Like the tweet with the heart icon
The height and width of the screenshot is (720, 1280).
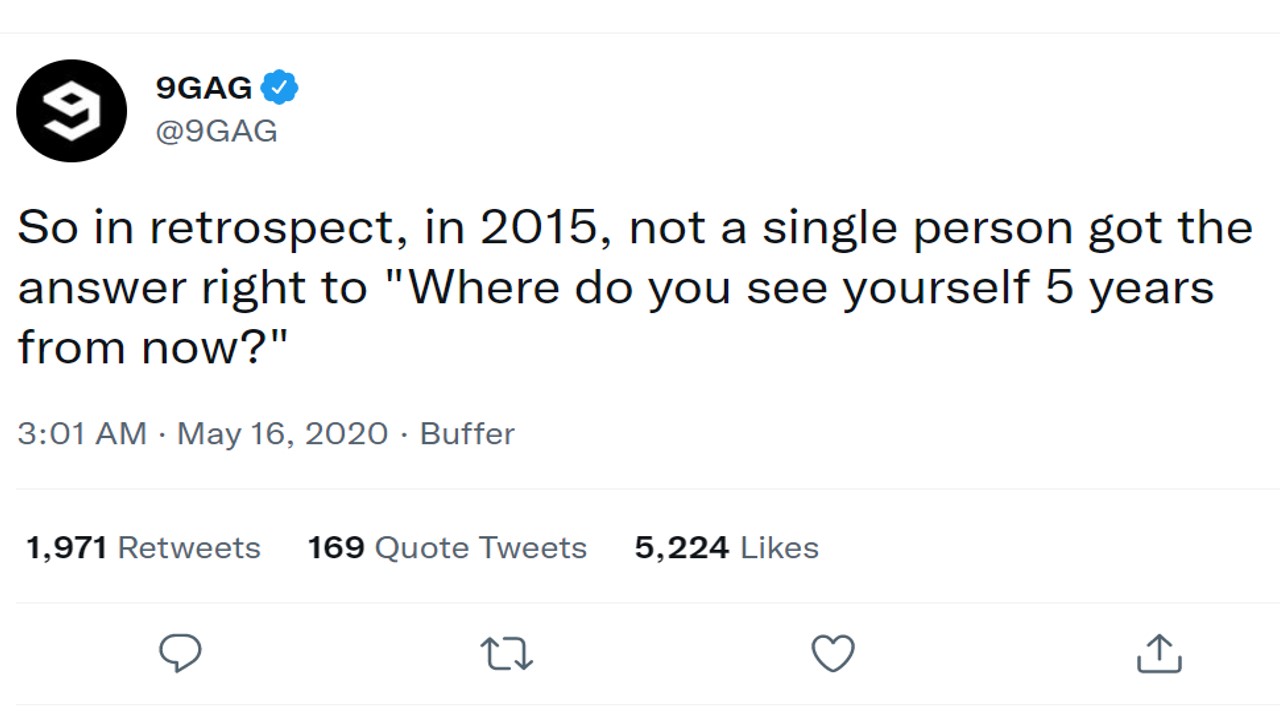point(832,654)
